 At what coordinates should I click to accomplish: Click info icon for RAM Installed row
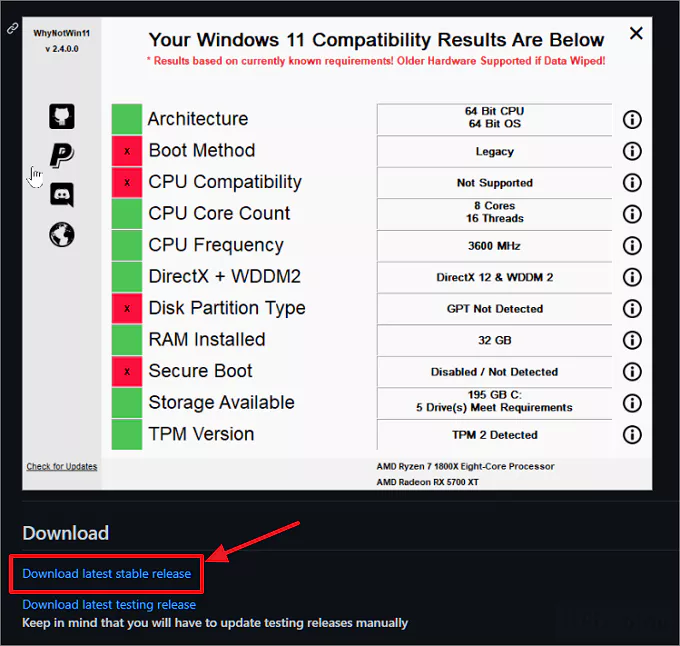pos(632,340)
